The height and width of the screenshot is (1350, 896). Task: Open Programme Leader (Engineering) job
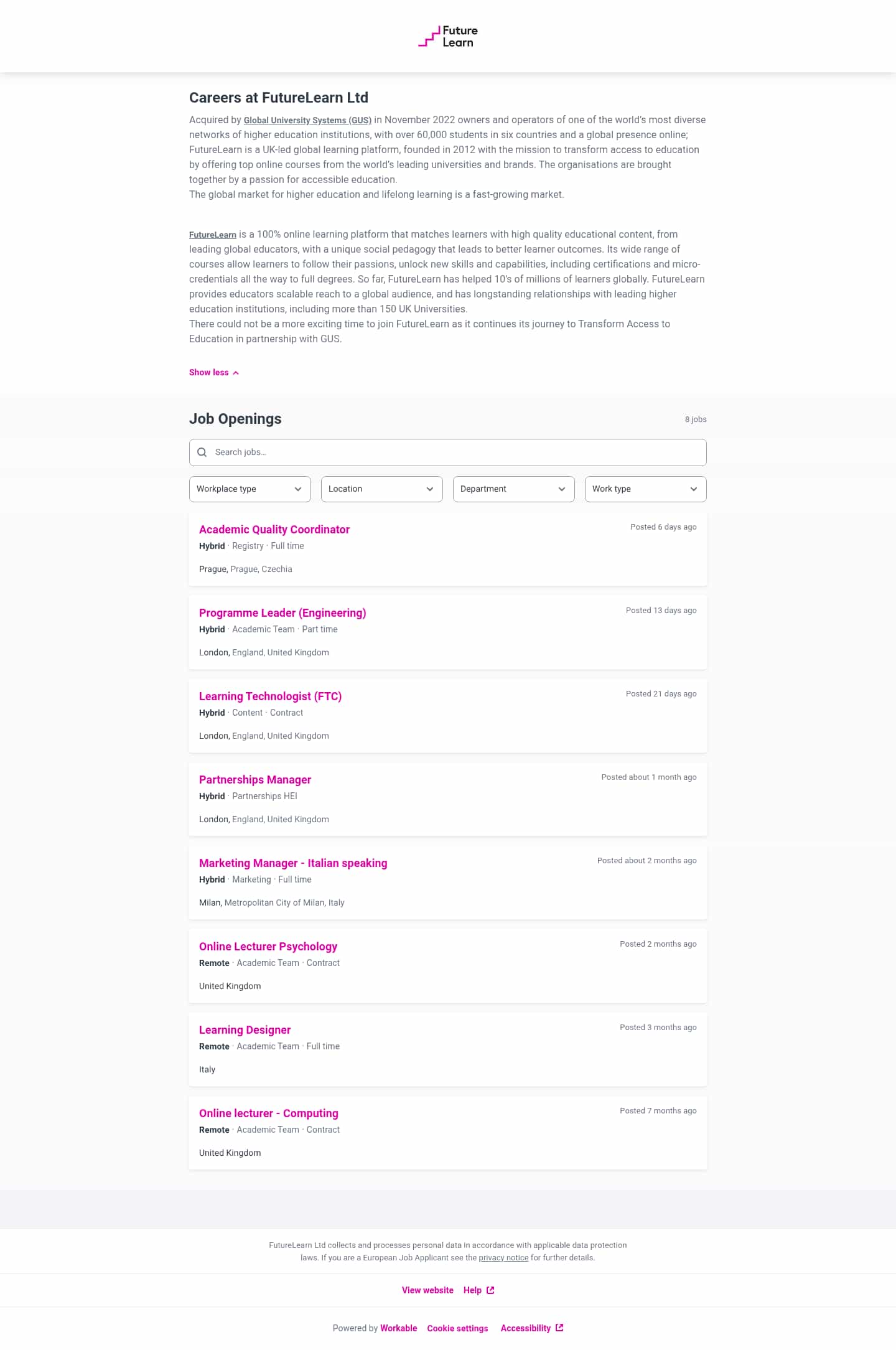click(x=282, y=613)
